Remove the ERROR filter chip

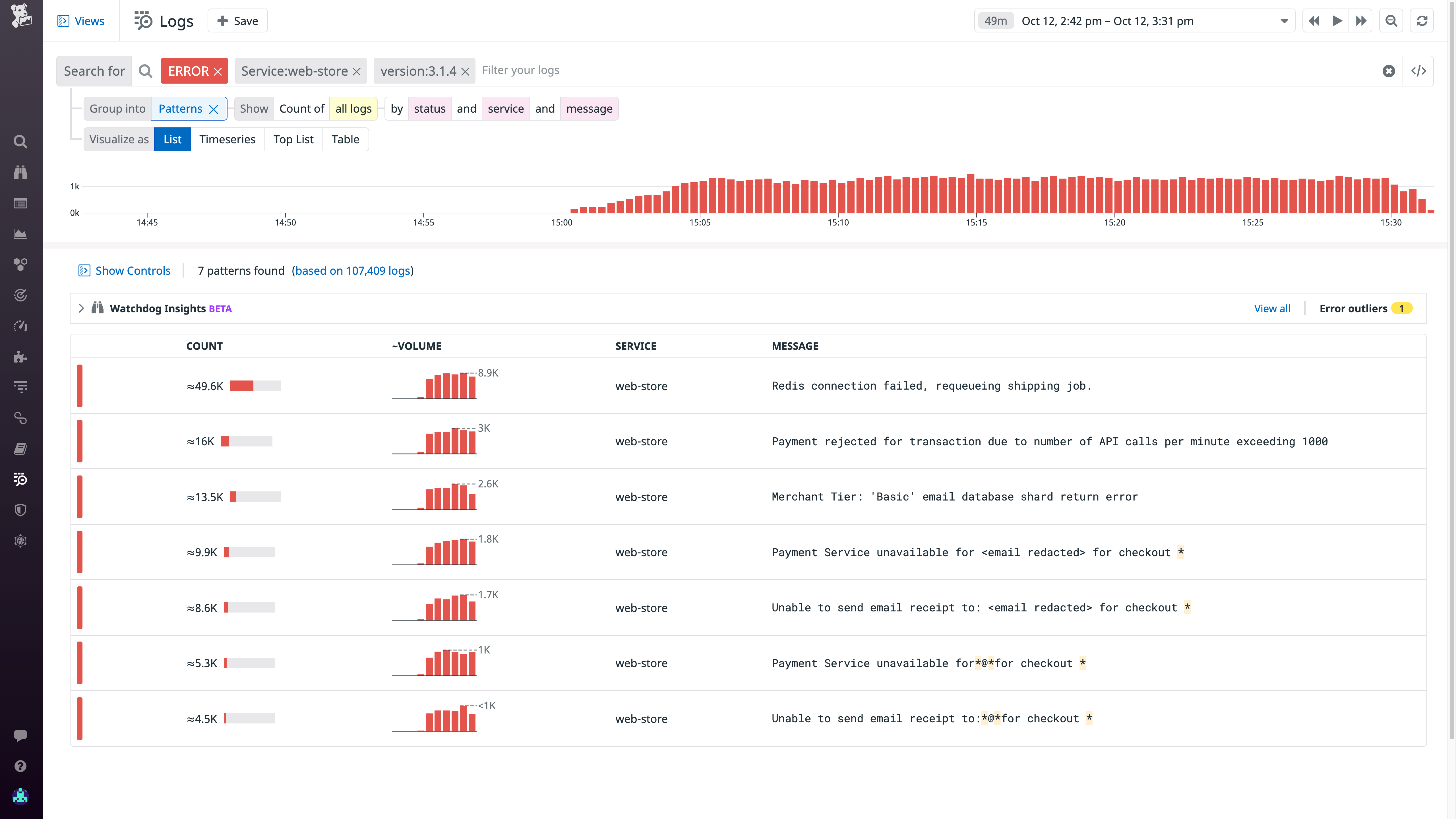pyautogui.click(x=218, y=71)
